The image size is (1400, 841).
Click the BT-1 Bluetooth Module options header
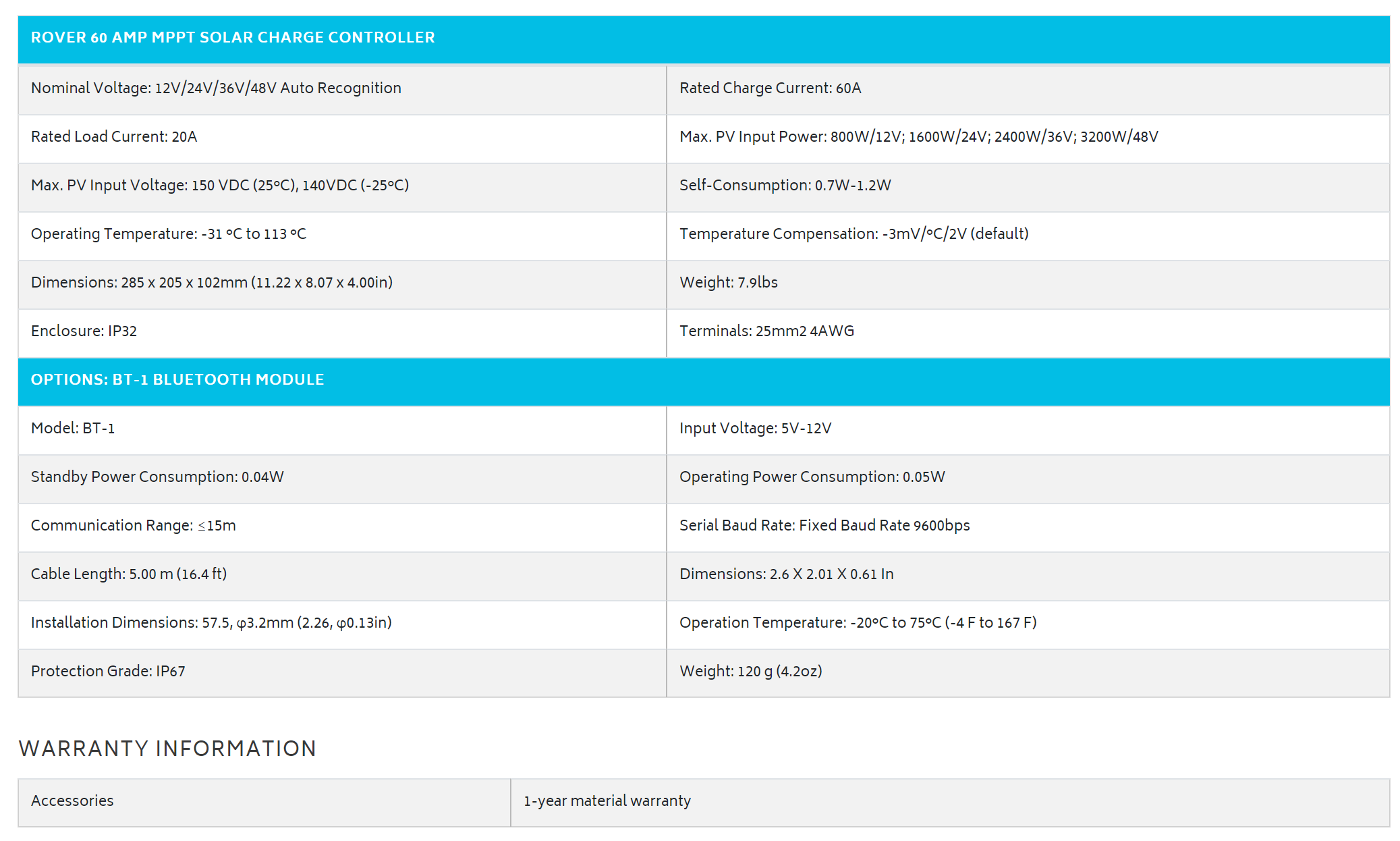click(x=177, y=380)
